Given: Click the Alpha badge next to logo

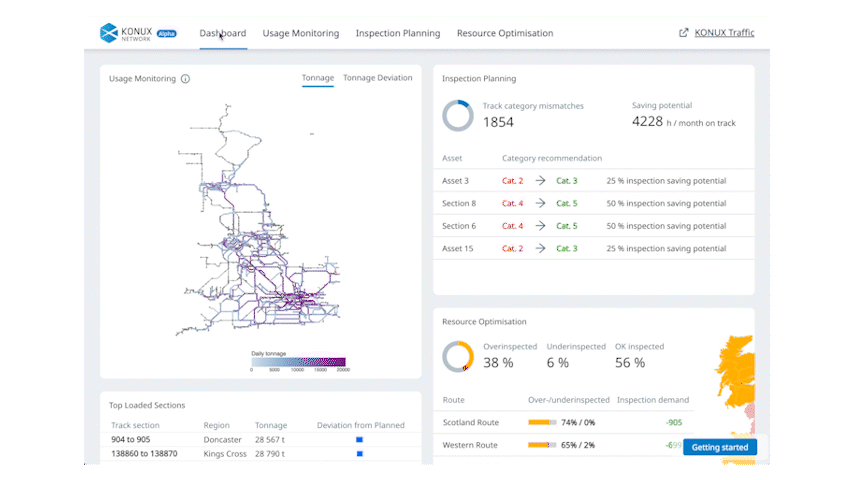Looking at the screenshot, I should point(167,33).
